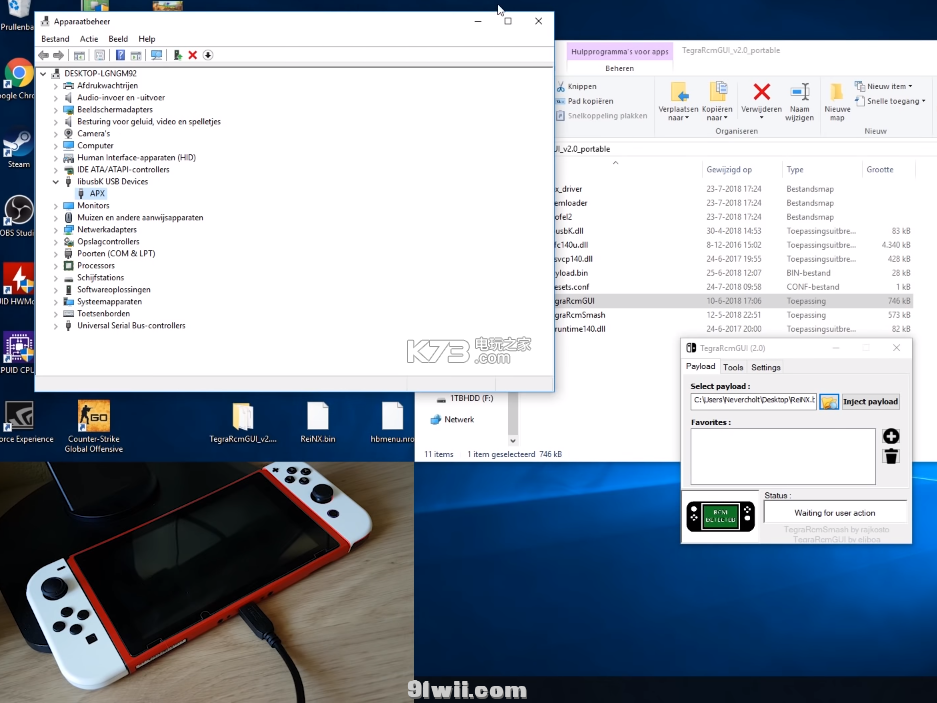Click Pad kopiëren in Explorer ribbon

[584, 101]
